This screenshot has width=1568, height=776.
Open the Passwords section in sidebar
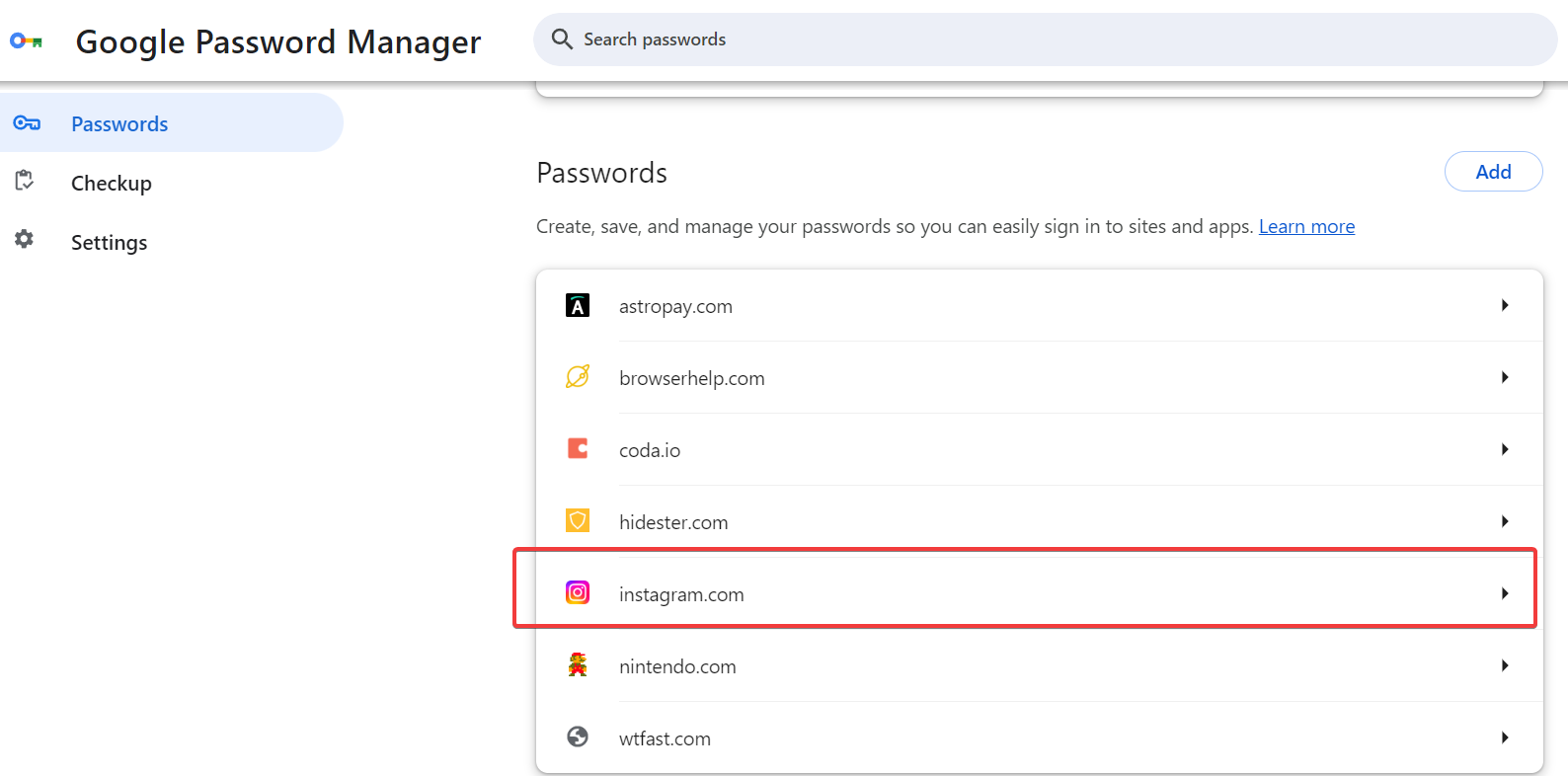tap(172, 122)
